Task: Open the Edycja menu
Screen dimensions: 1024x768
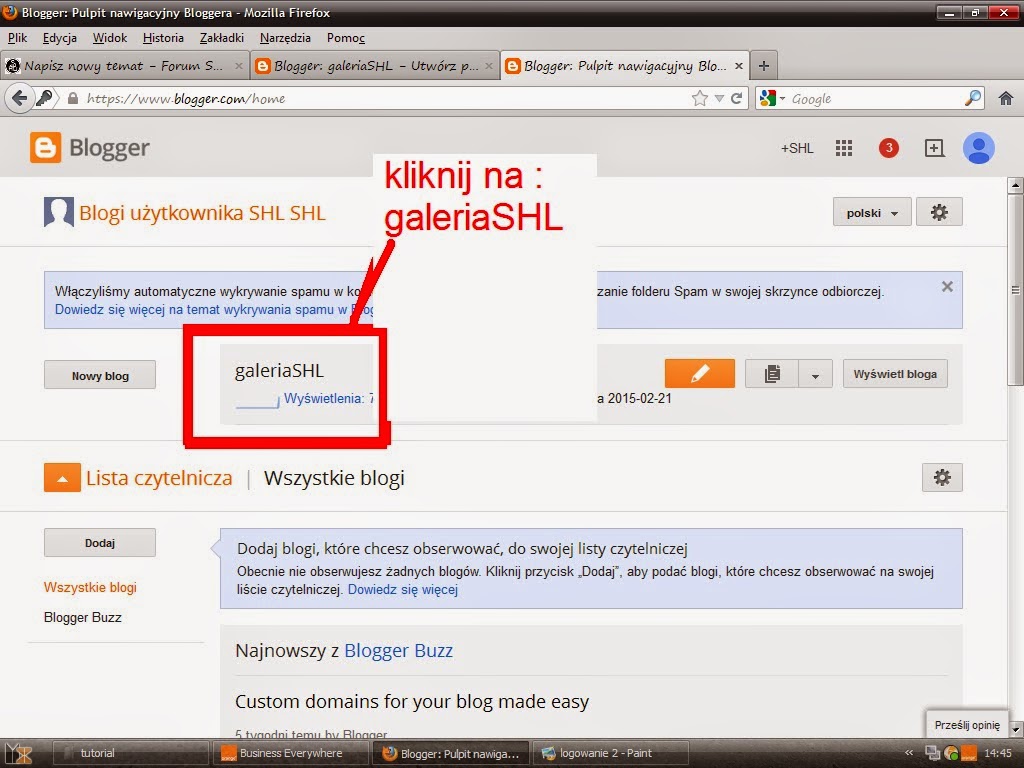Action: coord(60,38)
